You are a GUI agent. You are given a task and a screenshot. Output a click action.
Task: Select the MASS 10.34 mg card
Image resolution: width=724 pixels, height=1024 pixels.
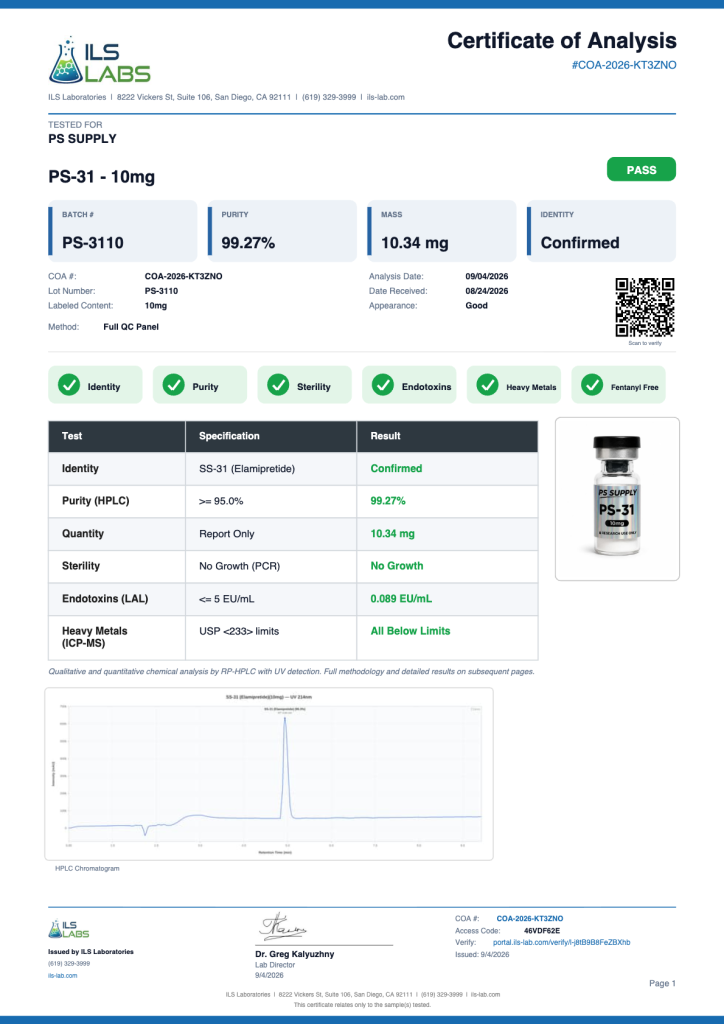441,231
